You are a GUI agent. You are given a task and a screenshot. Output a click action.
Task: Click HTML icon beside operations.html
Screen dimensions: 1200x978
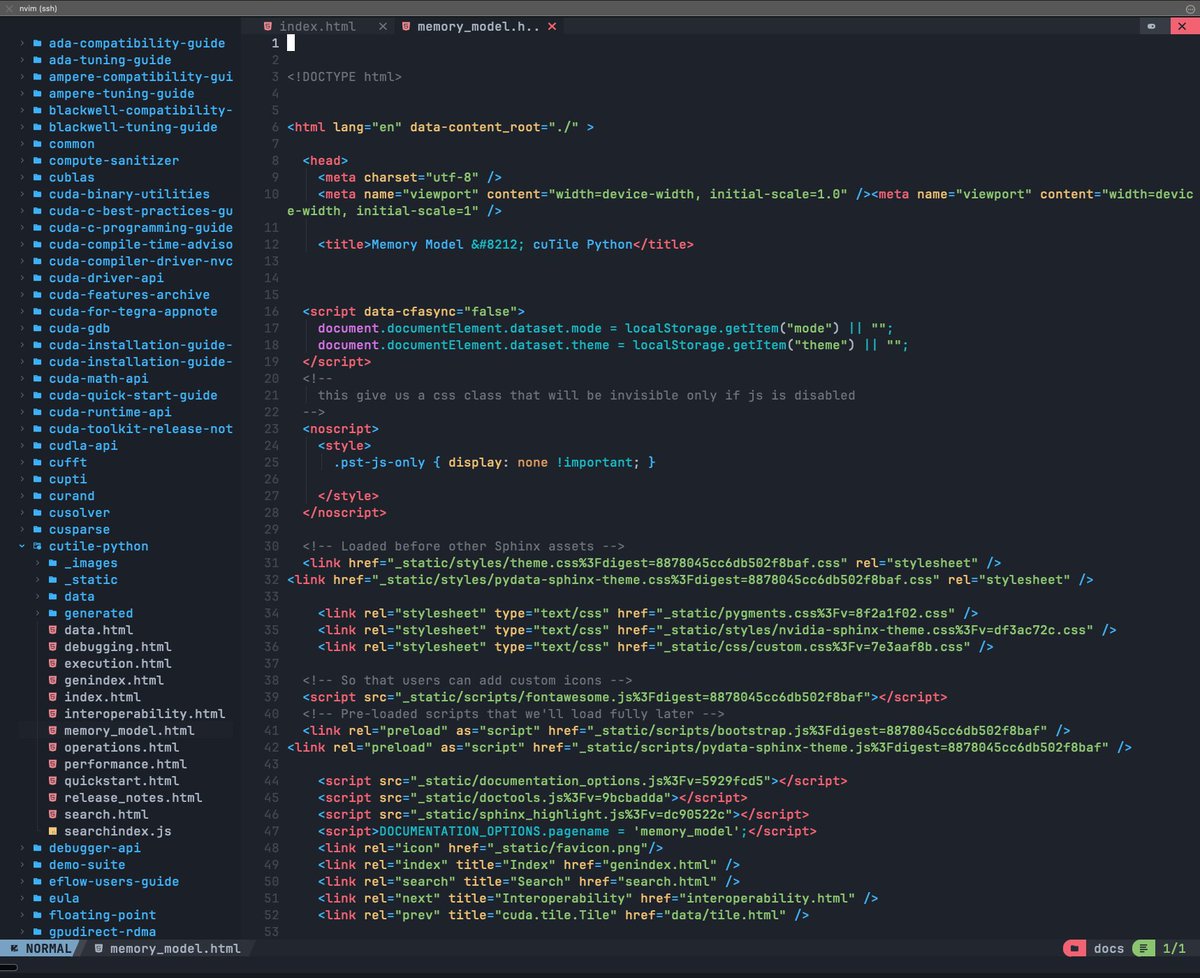pyautogui.click(x=53, y=747)
